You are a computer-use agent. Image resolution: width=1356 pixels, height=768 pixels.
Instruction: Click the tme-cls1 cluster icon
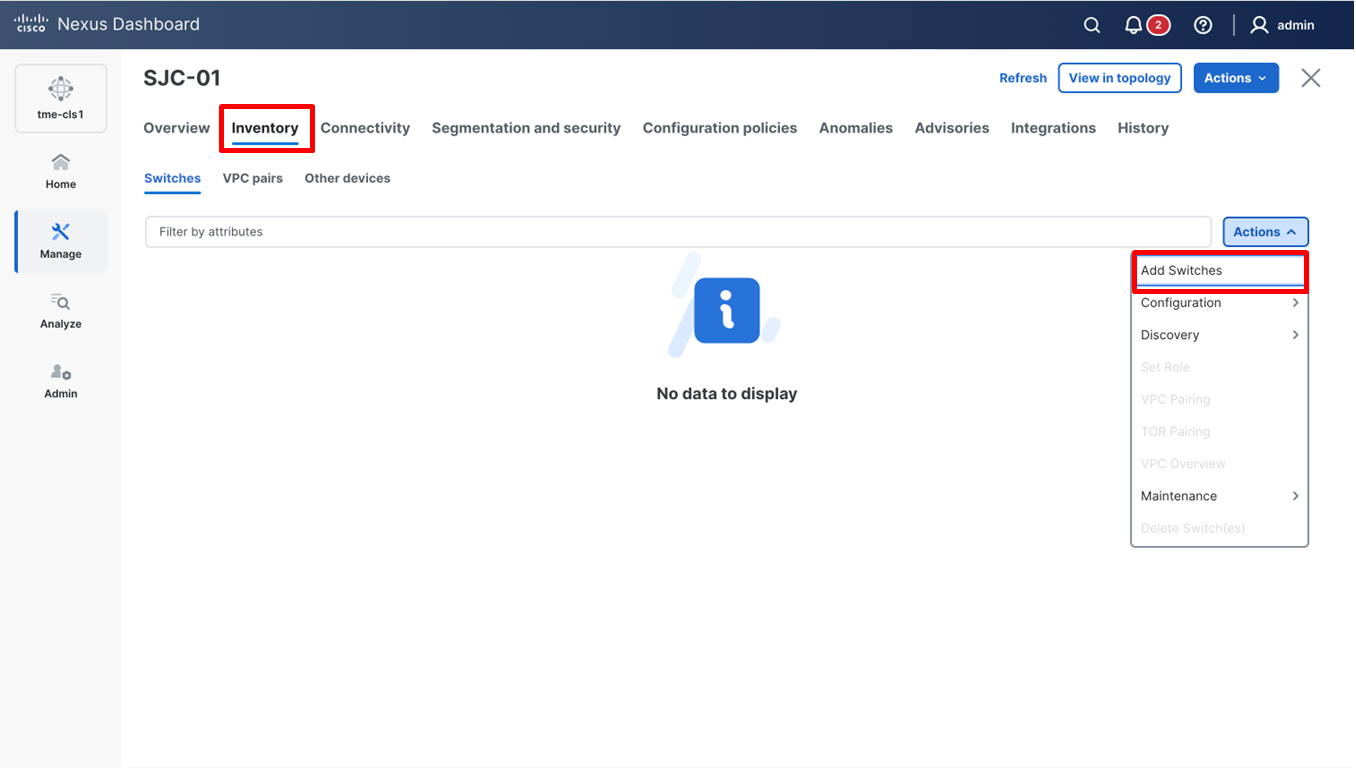pyautogui.click(x=60, y=97)
